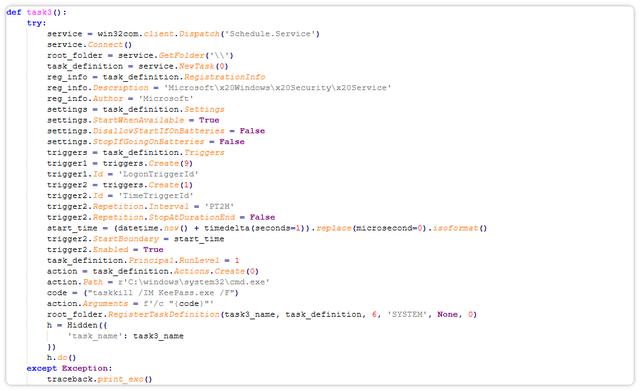This screenshot has width=640, height=391.
Task: Click False value of DisallowStartIfOnBatteries
Action: pyautogui.click(x=252, y=131)
